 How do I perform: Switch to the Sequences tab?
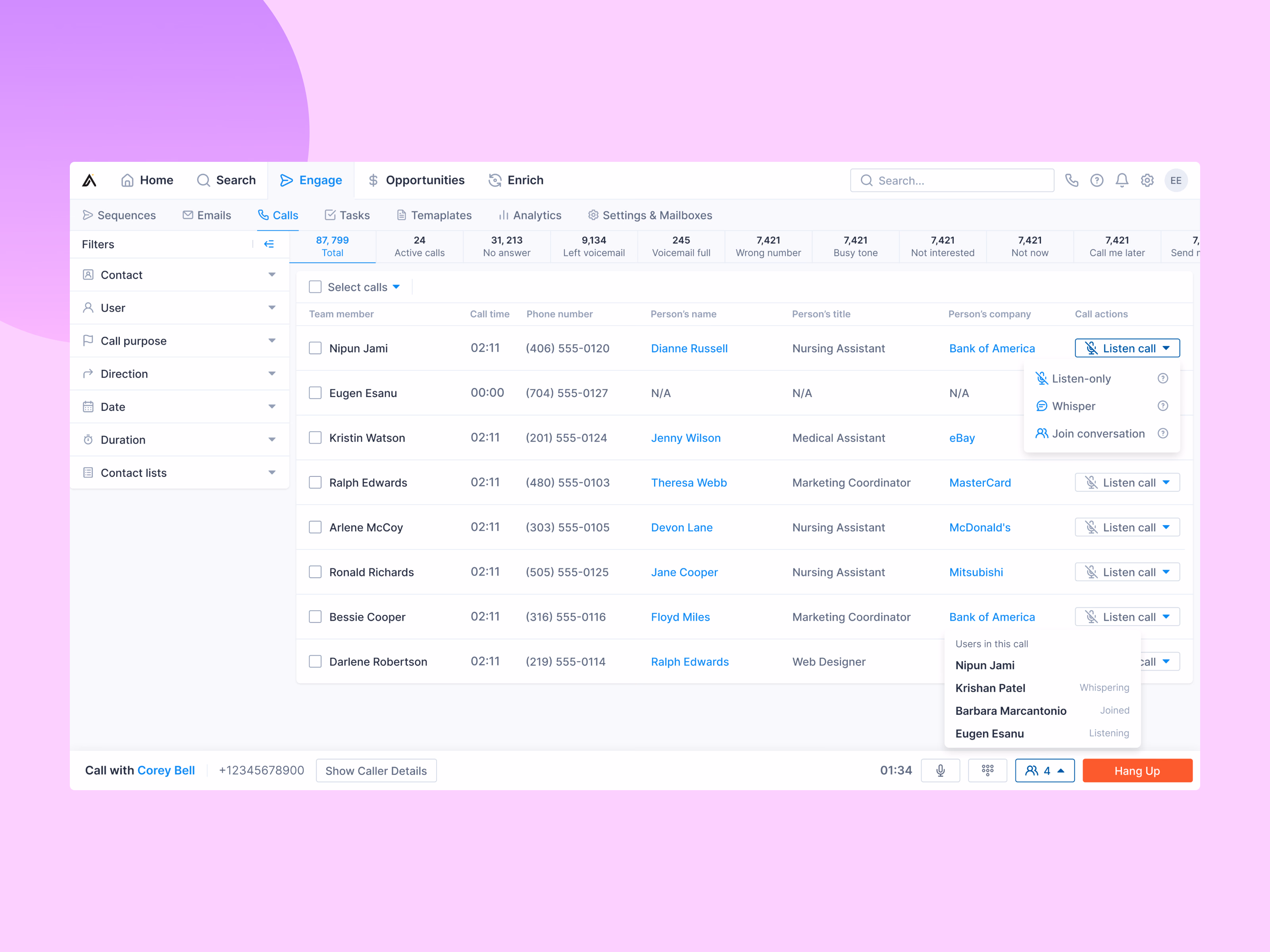(x=119, y=215)
